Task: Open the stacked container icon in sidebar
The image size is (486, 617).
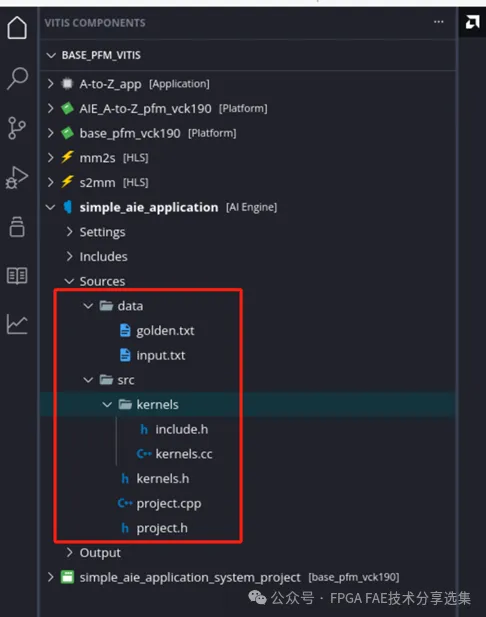Action: (x=17, y=227)
